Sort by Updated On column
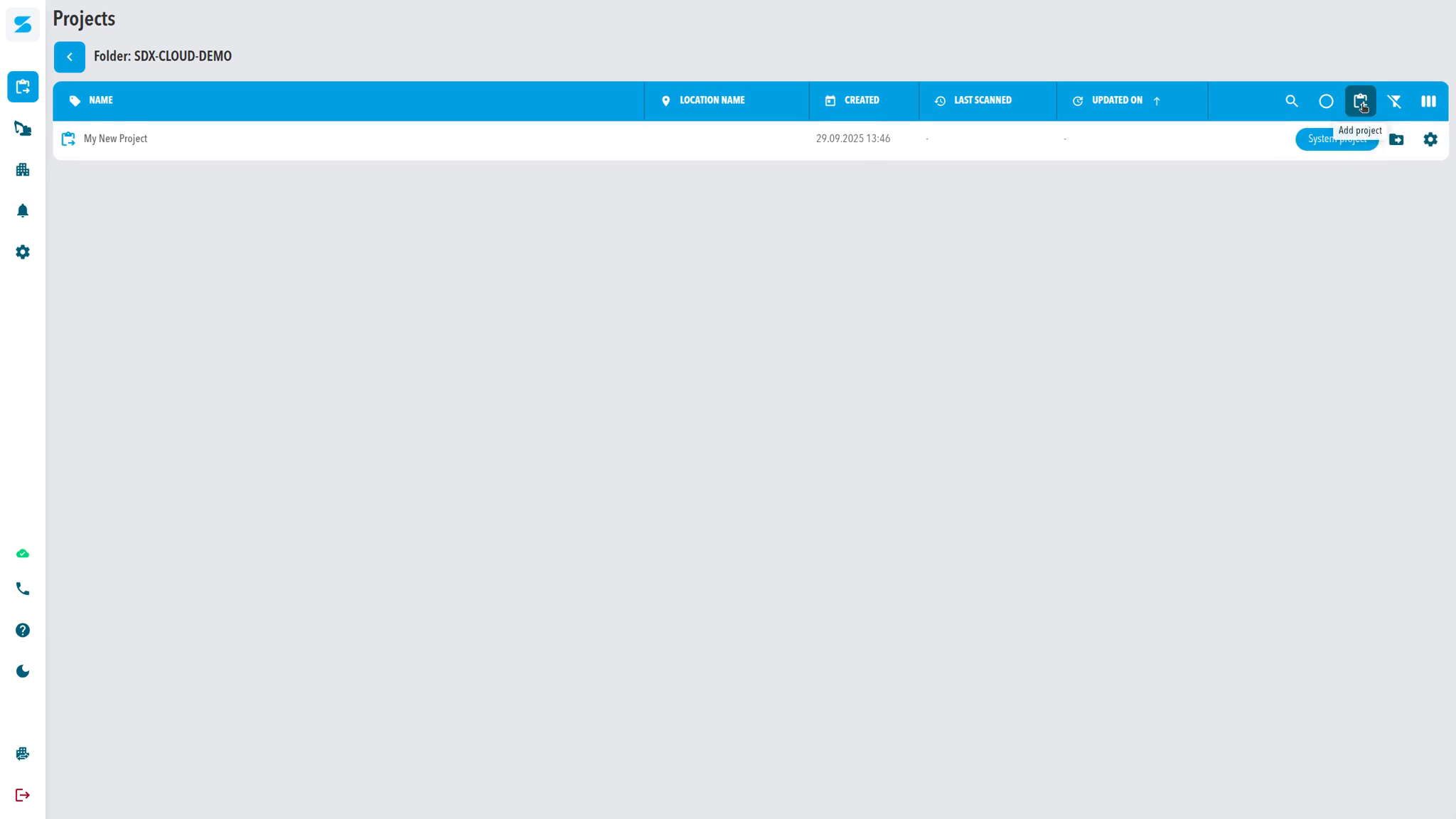Viewport: 1456px width, 819px height. coord(1116,100)
